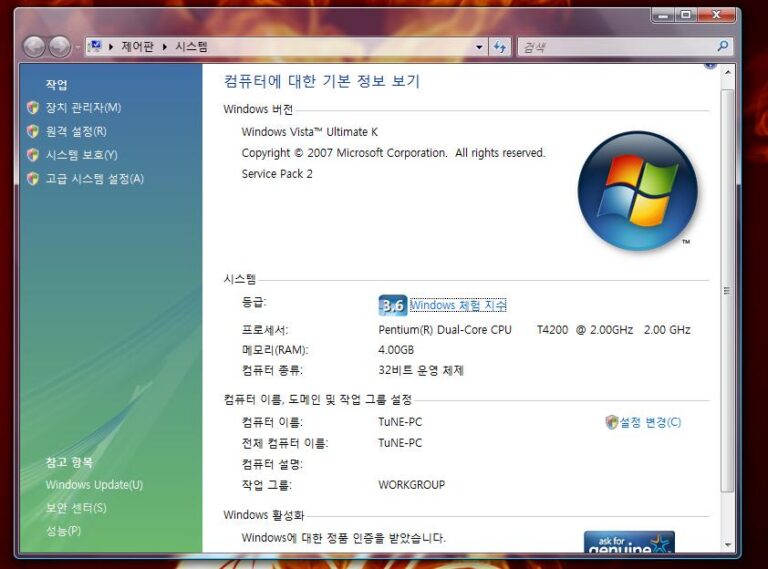Open Windows 체험 지수 link
Image resolution: width=768 pixels, height=569 pixels.
coord(458,305)
